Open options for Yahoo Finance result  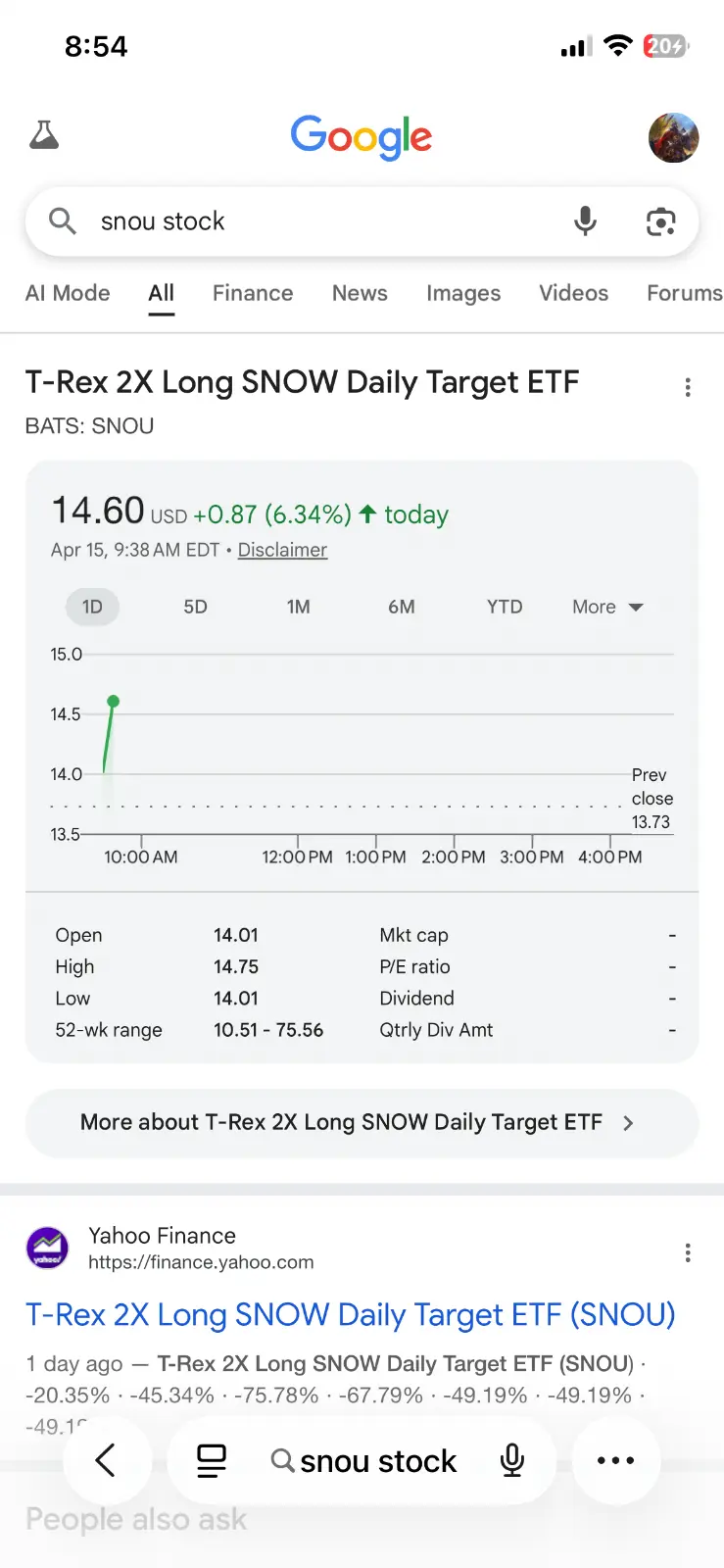(x=688, y=1252)
